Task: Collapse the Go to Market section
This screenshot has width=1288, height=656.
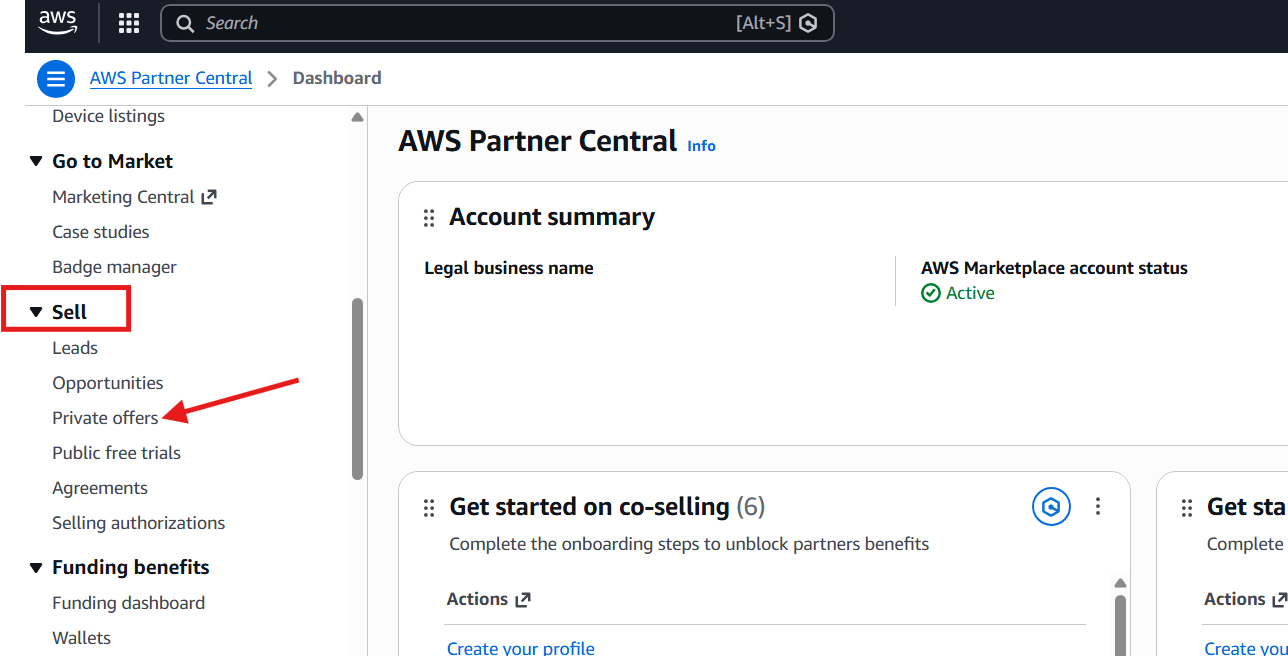Action: (37, 162)
